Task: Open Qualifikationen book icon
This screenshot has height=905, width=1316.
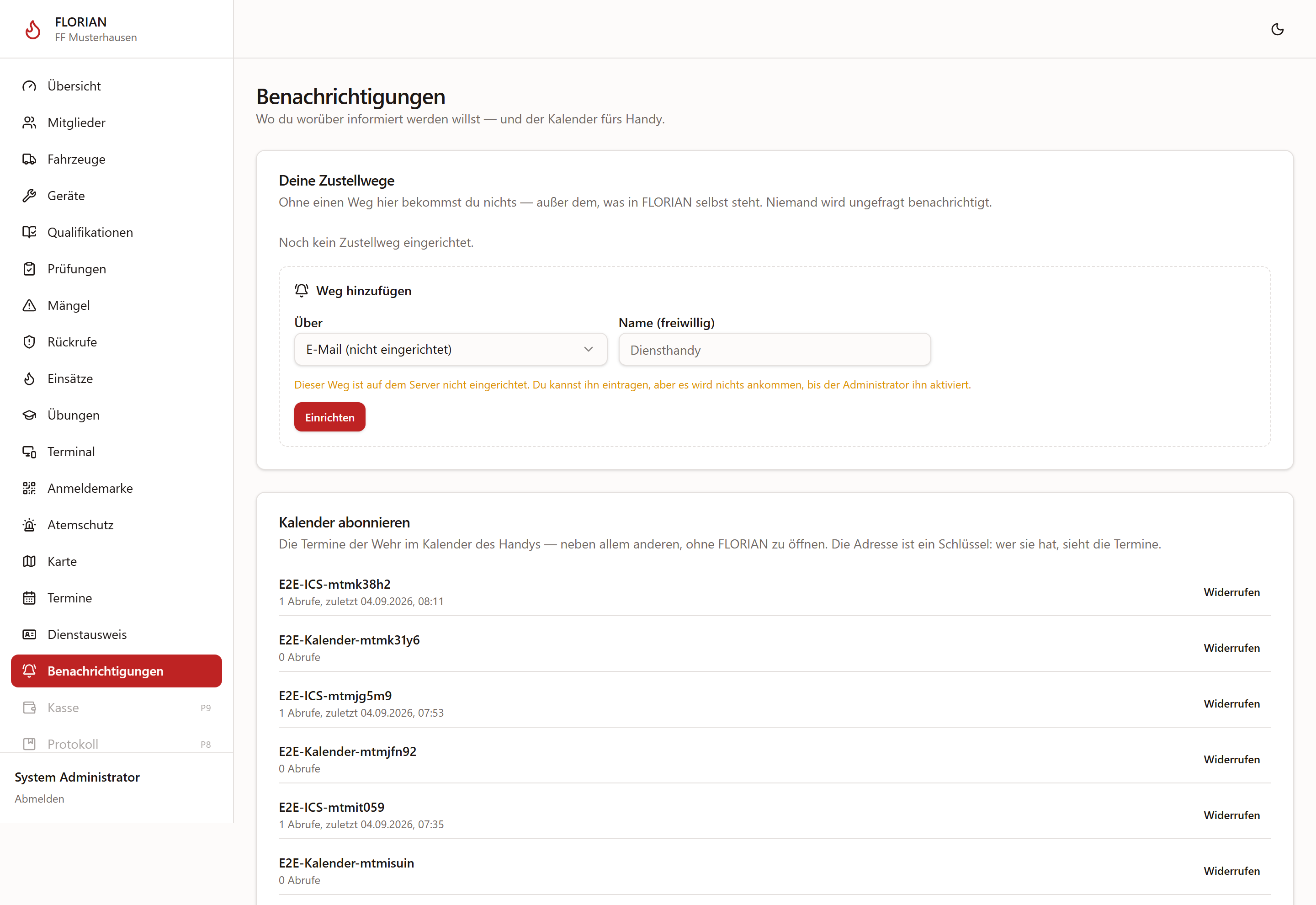Action: [x=29, y=233]
